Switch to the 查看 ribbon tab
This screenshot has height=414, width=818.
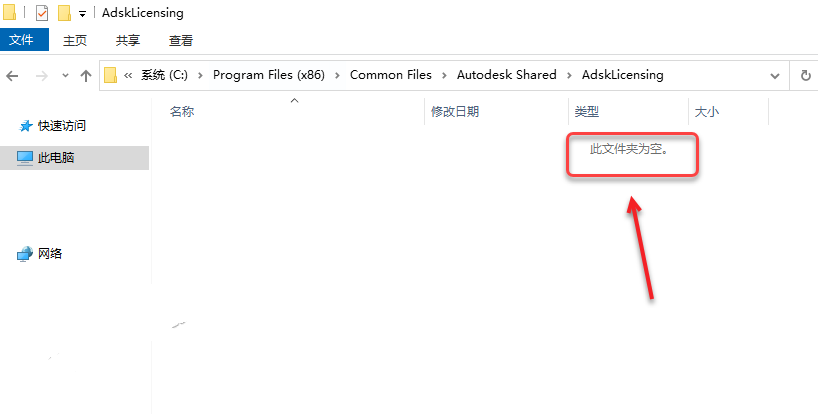click(181, 40)
